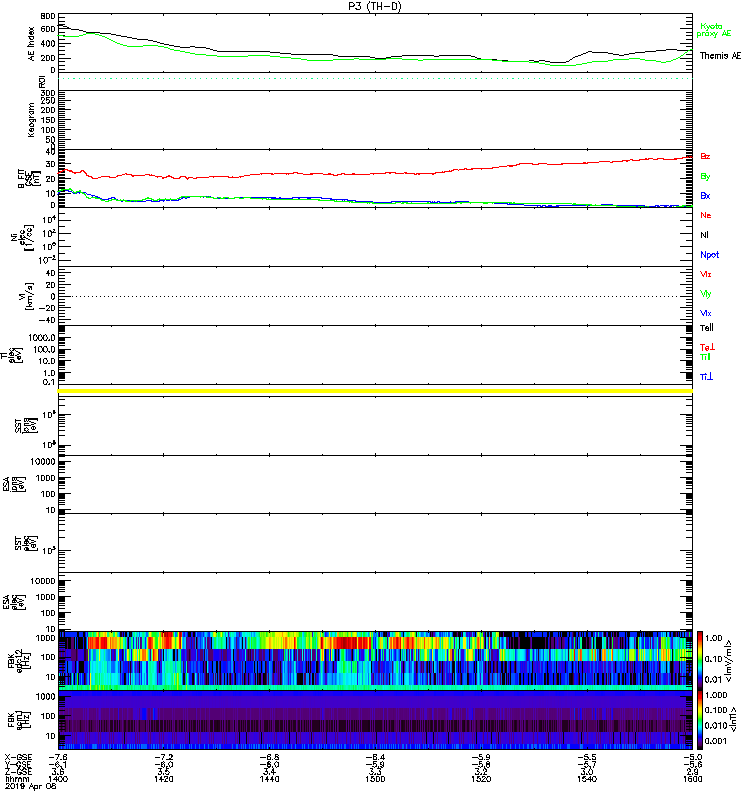This screenshot has width=750, height=800.
Task: Click the "1600" time axis label
Action: click(x=692, y=779)
